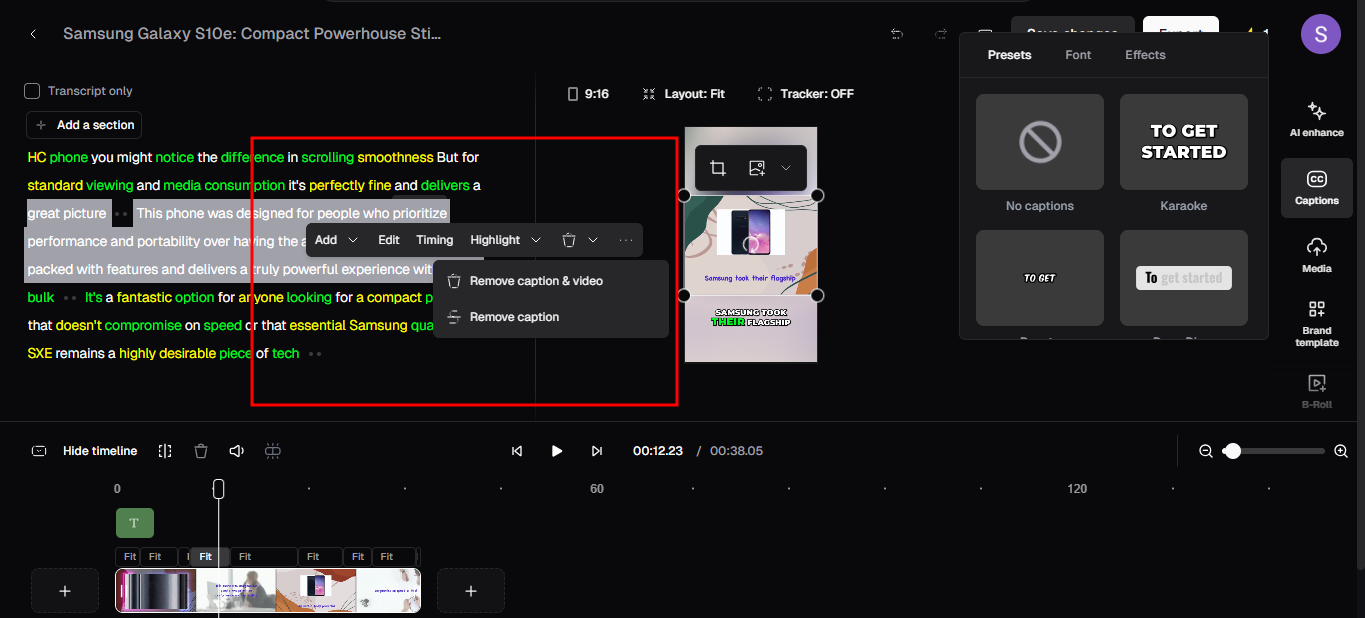Select the Karaoke caption preset
The width and height of the screenshot is (1365, 618).
pos(1184,142)
